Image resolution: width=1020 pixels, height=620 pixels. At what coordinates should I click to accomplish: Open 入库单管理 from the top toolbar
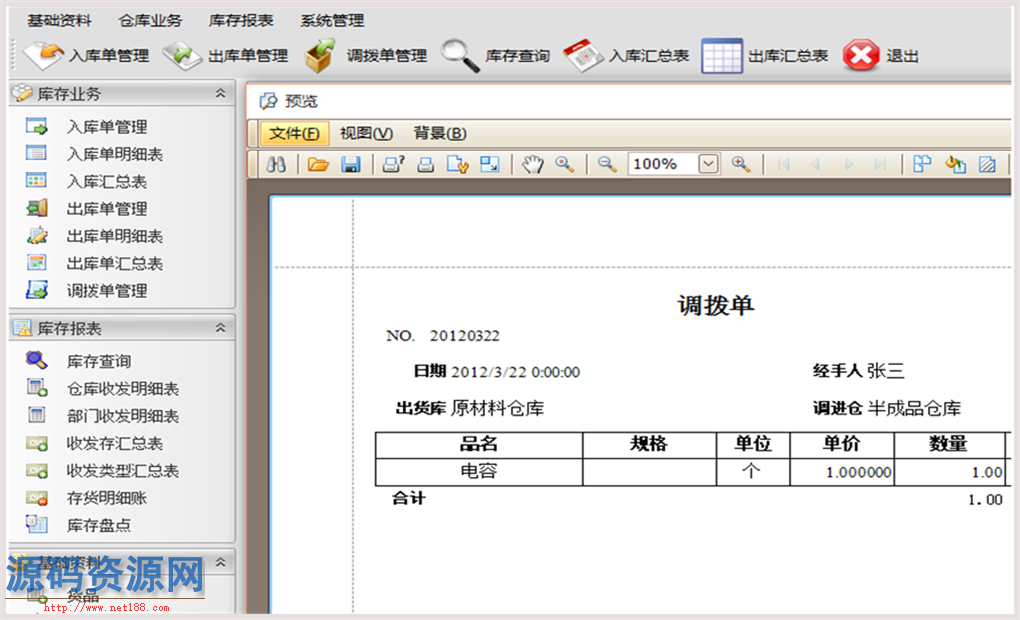click(x=87, y=56)
